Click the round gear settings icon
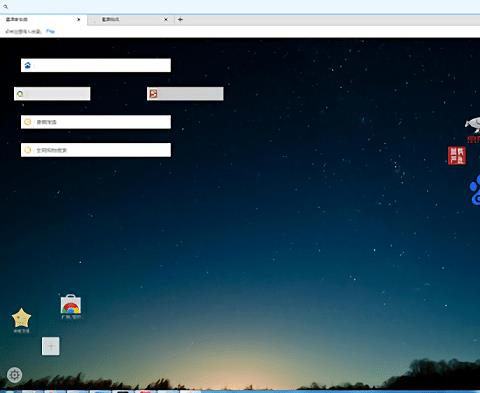 (14, 375)
